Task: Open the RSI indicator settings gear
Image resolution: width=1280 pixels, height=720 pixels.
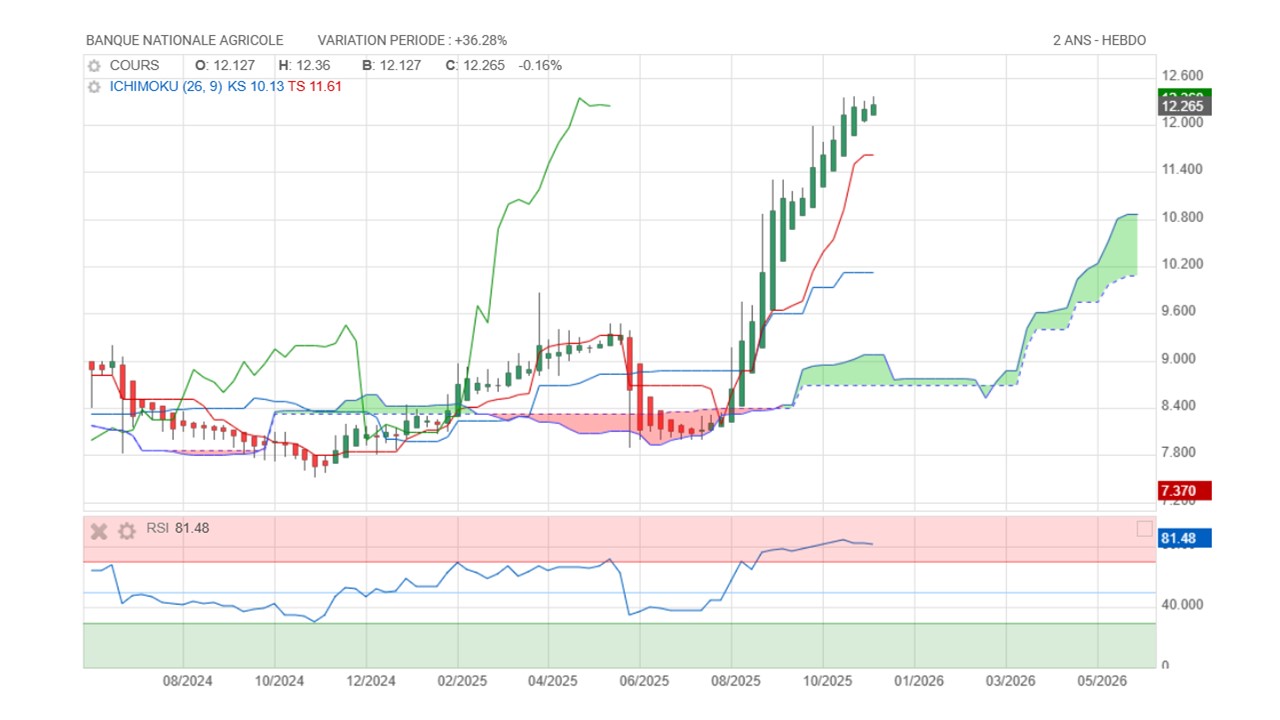Action: [x=126, y=531]
